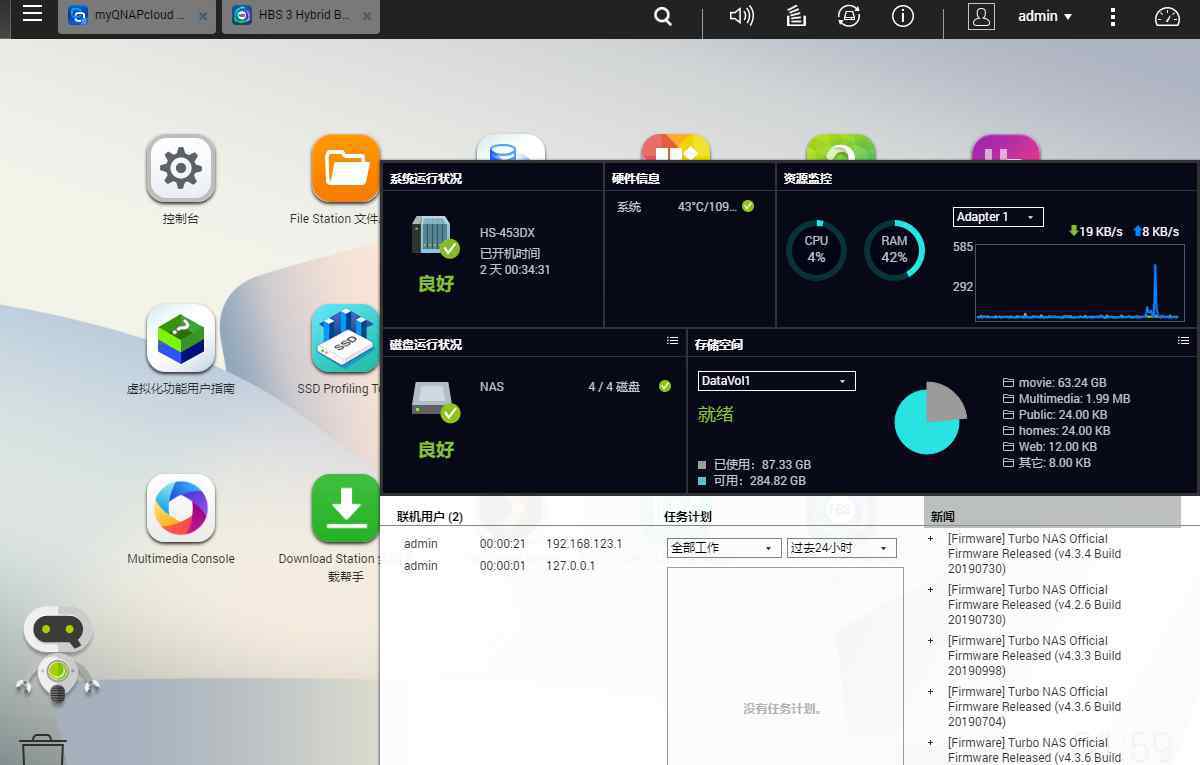Viewport: 1200px width, 765px height.
Task: Open the external devices icon
Action: tap(849, 16)
